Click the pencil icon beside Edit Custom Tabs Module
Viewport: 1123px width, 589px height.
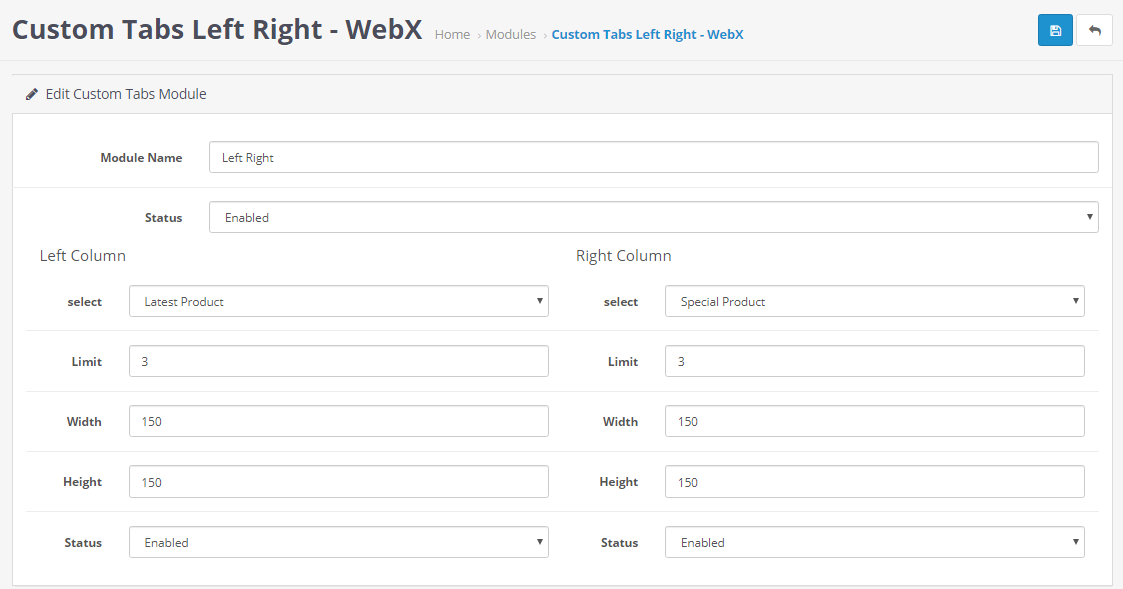(32, 94)
